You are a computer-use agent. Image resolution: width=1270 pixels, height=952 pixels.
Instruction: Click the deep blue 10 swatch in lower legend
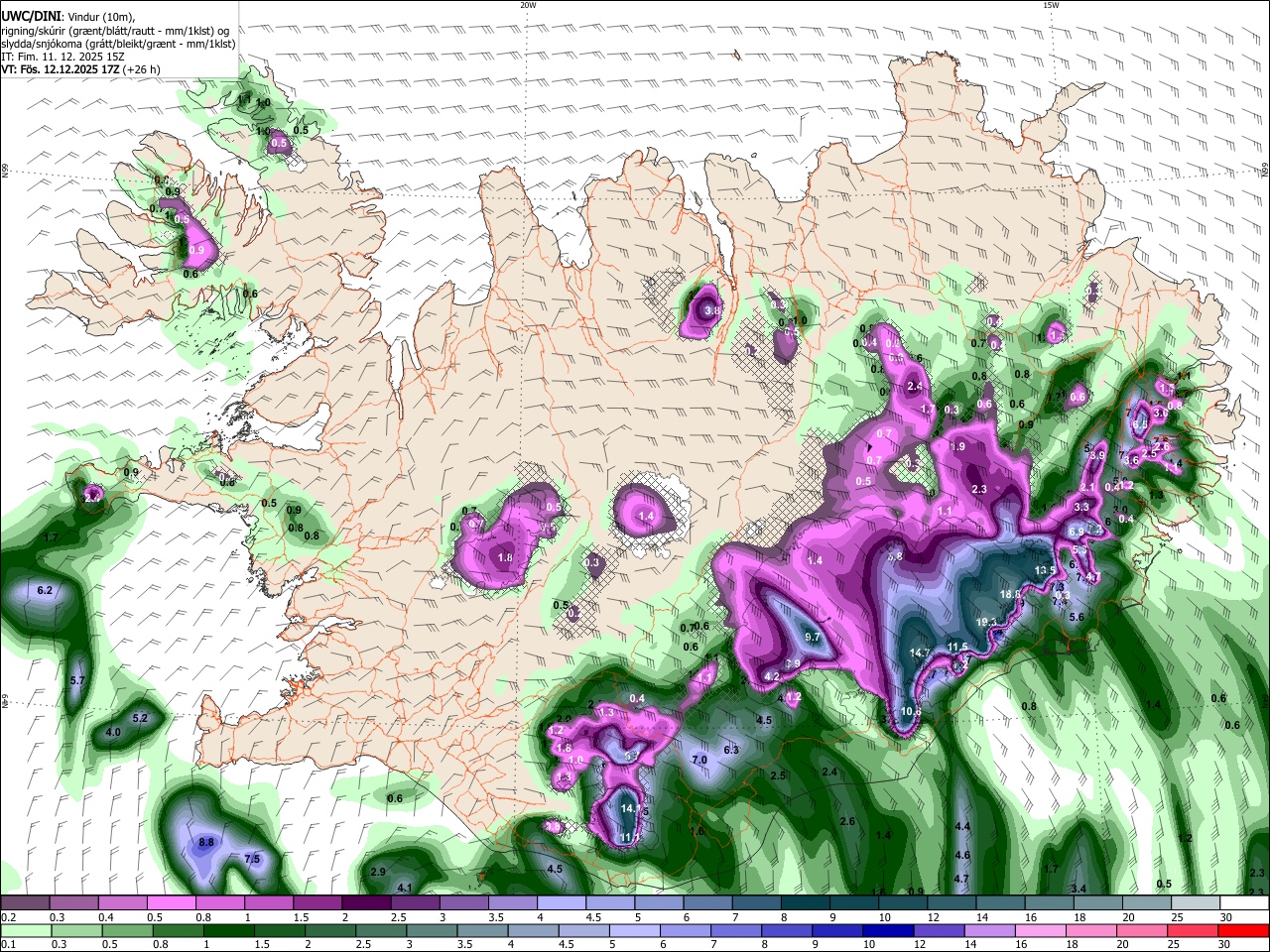click(x=891, y=930)
